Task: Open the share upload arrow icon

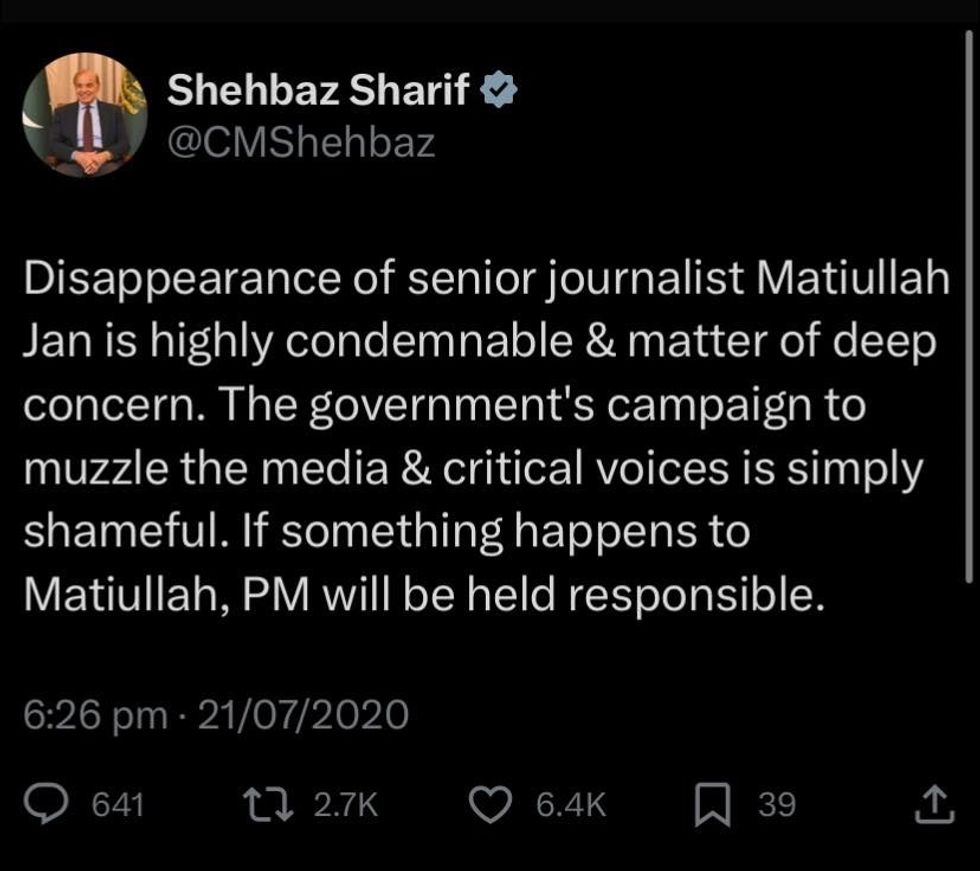Action: coord(930,803)
